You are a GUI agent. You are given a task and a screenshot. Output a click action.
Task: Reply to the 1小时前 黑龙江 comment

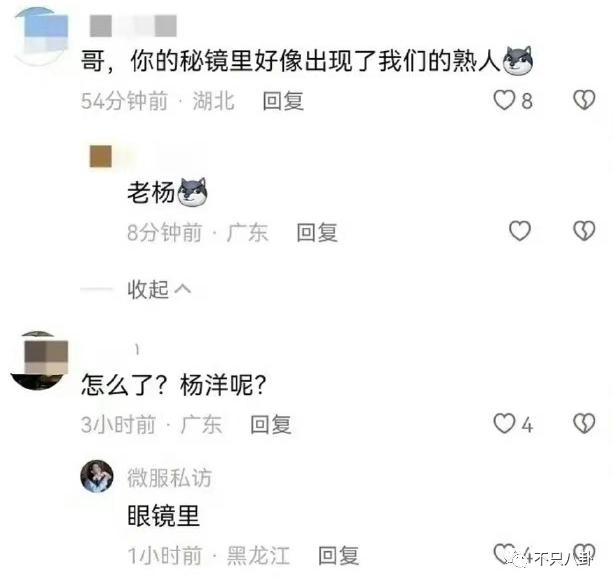pyautogui.click(x=338, y=555)
